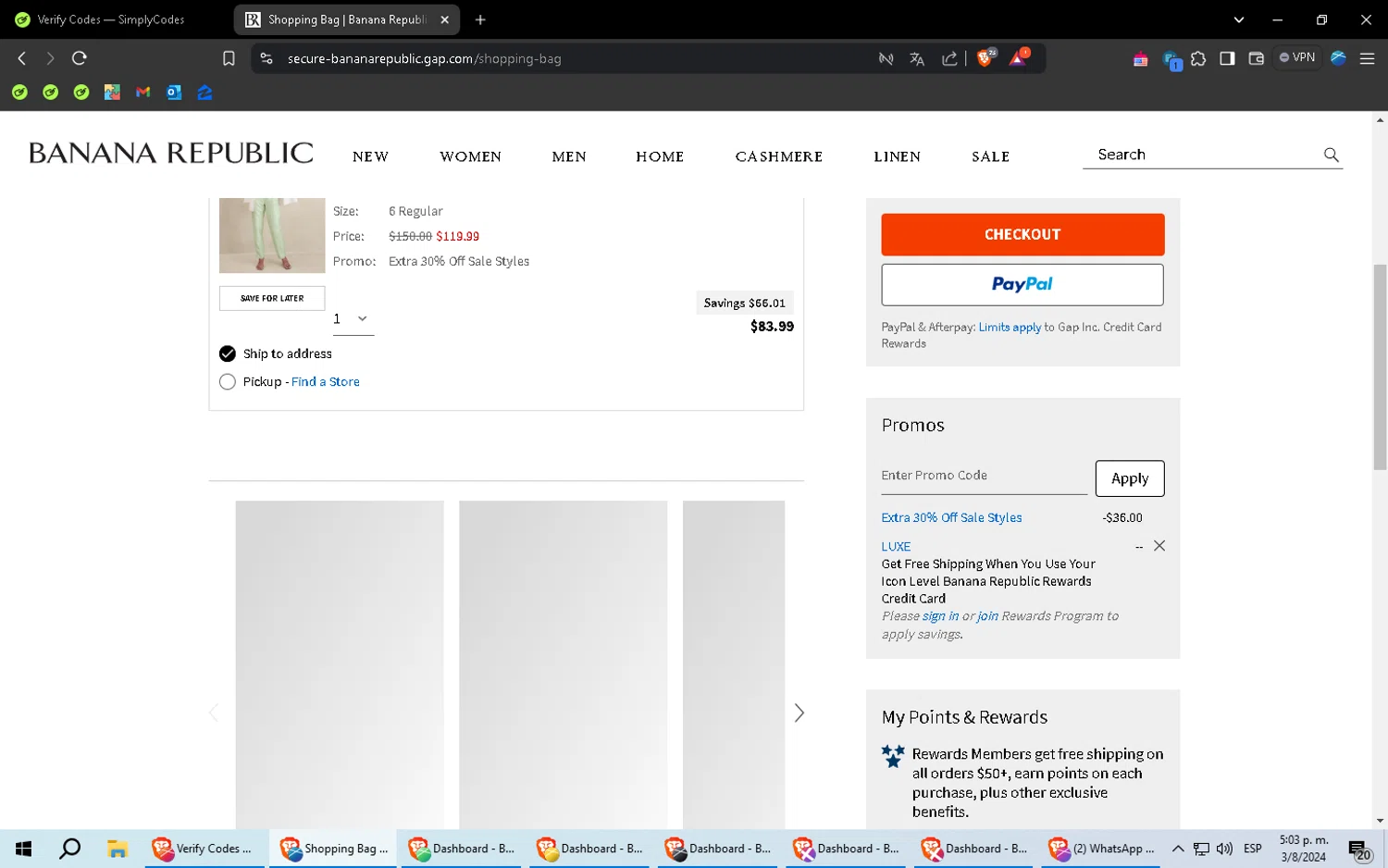Open the CASHMERE menu category
The image size is (1388, 868).
pyautogui.click(x=779, y=156)
